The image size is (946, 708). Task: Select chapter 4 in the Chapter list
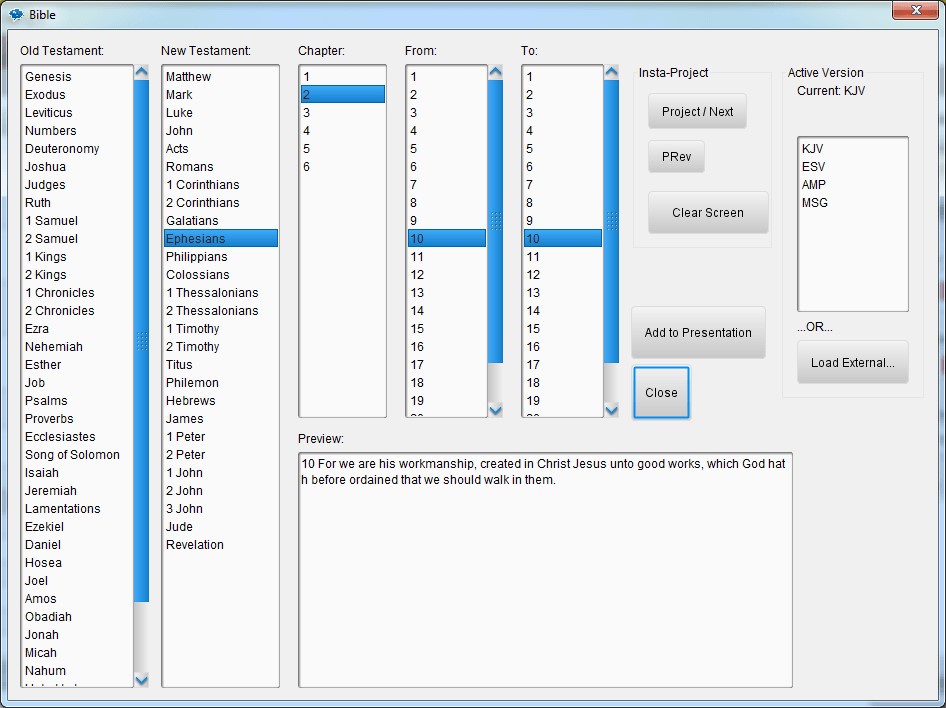tap(307, 131)
